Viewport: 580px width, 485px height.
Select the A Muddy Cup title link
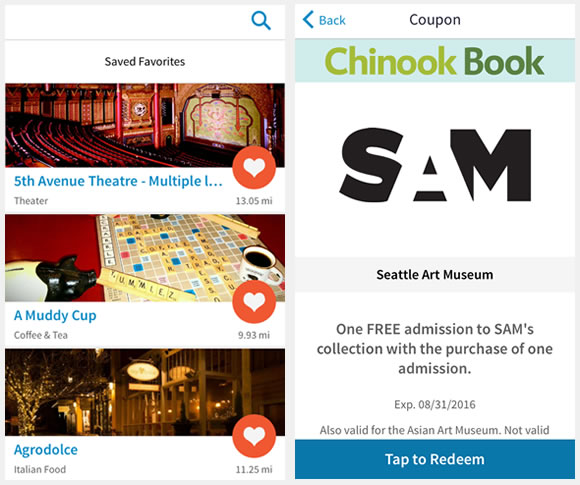[x=55, y=315]
